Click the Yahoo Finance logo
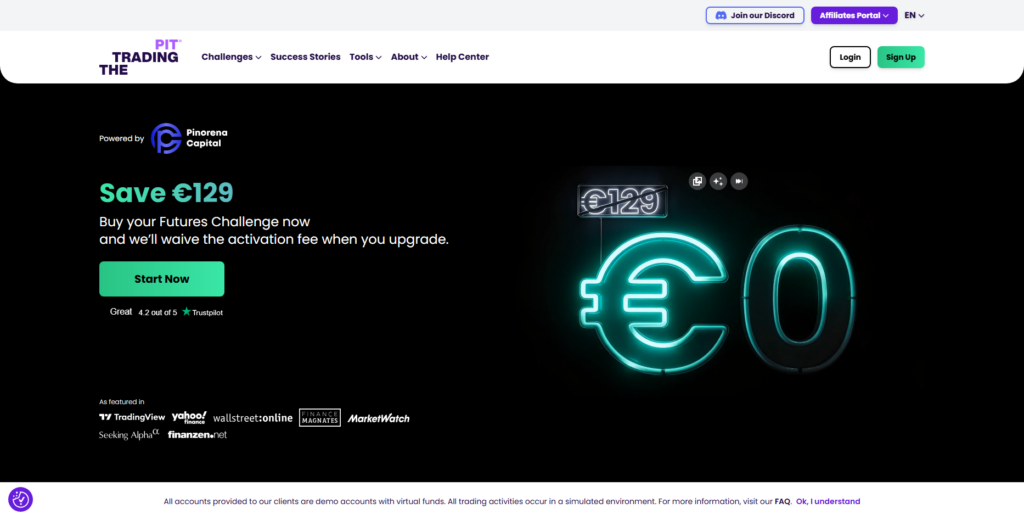Viewport: 1024px width, 520px height. 189,417
